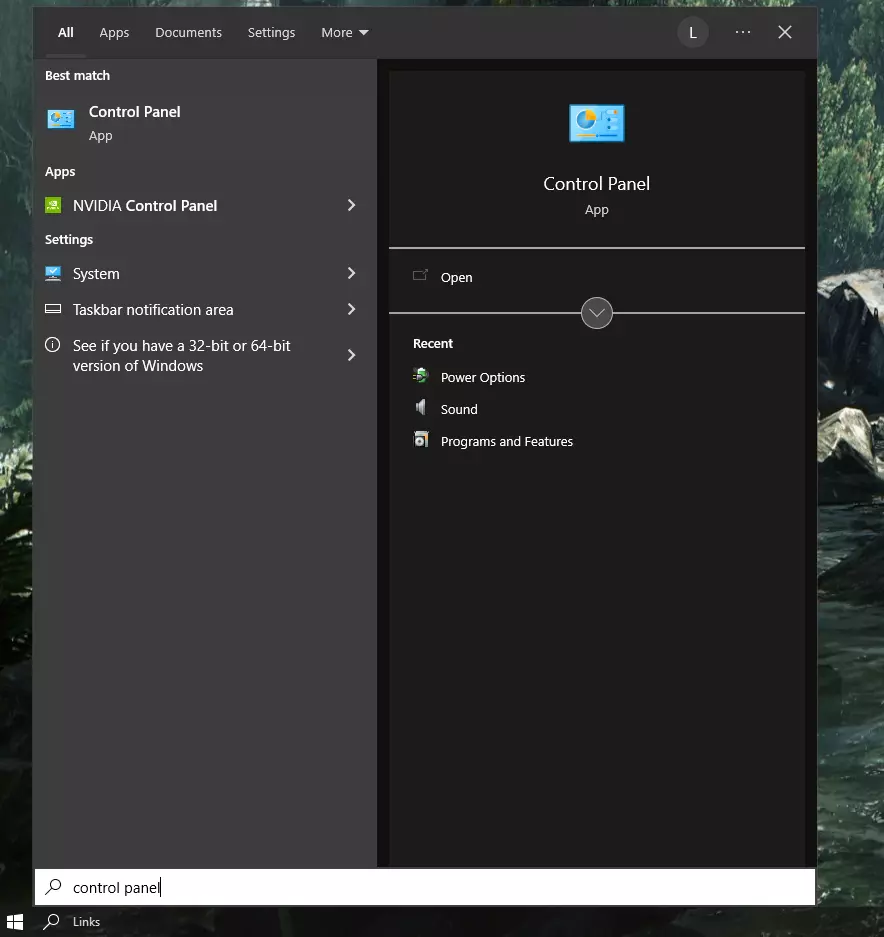Image resolution: width=884 pixels, height=937 pixels.
Task: Open the user account L avatar
Action: coord(692,32)
